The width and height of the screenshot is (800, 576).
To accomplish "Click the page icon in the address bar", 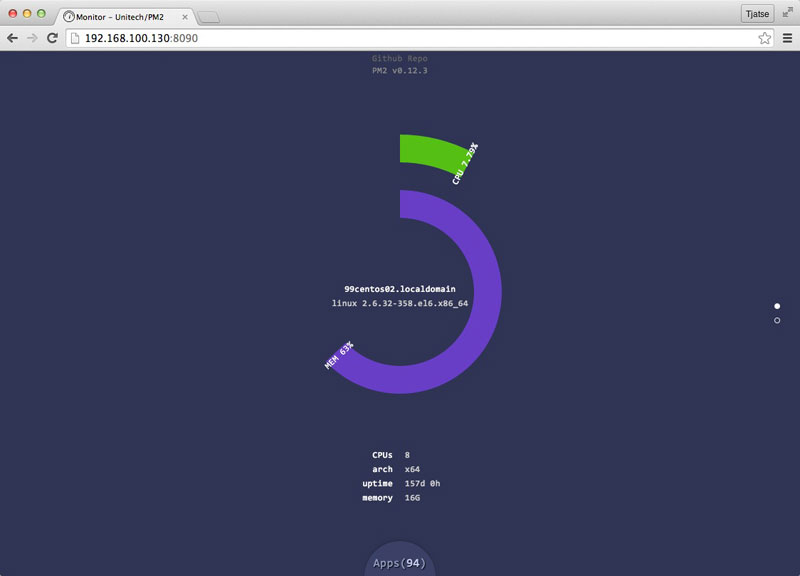I will click(75, 38).
